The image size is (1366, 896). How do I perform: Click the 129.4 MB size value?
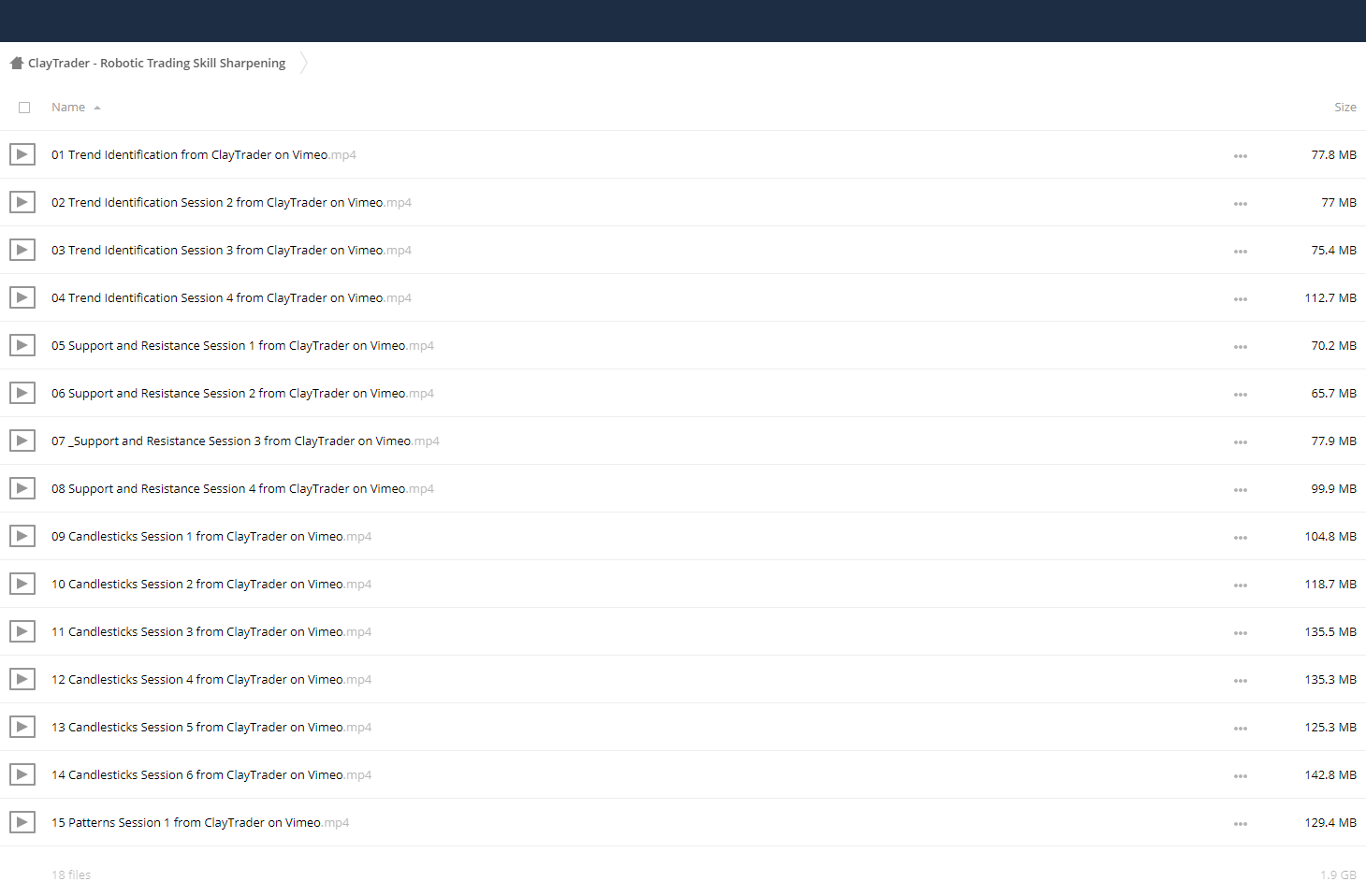coord(1330,823)
